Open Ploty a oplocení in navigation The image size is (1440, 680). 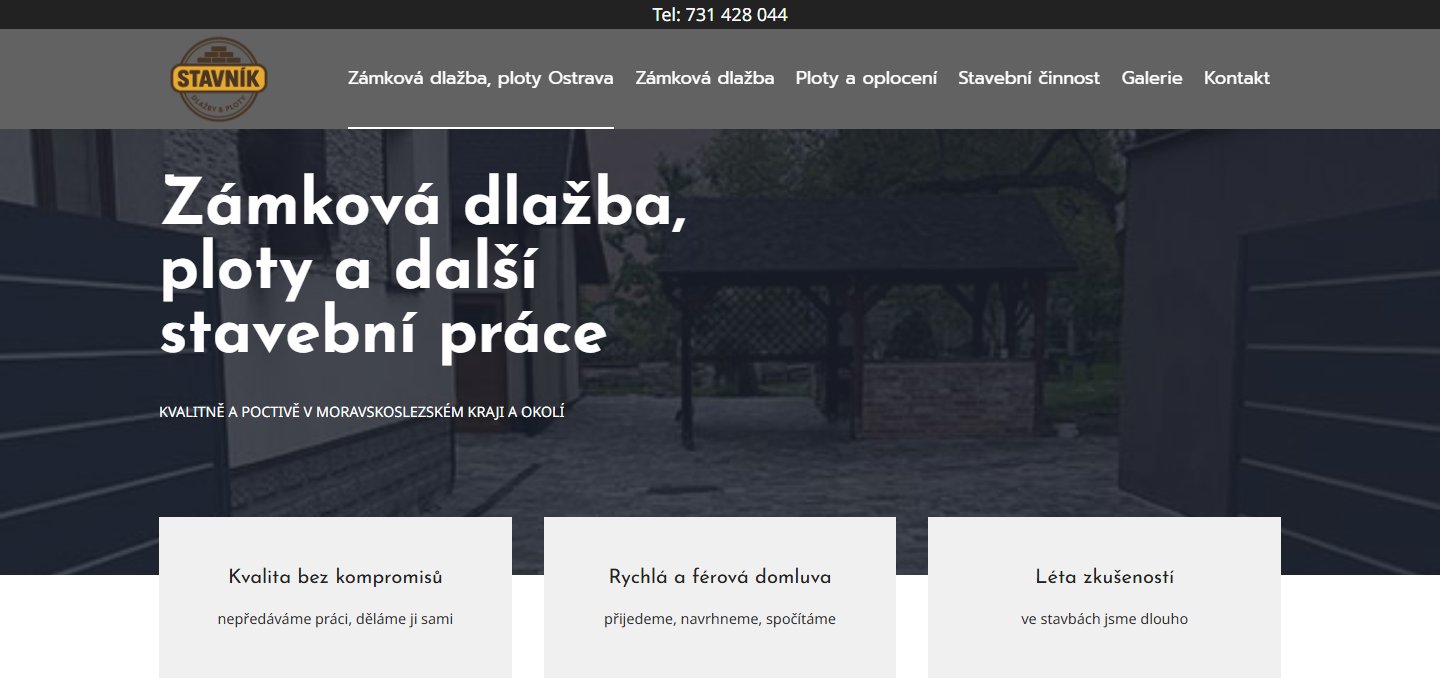pos(866,78)
